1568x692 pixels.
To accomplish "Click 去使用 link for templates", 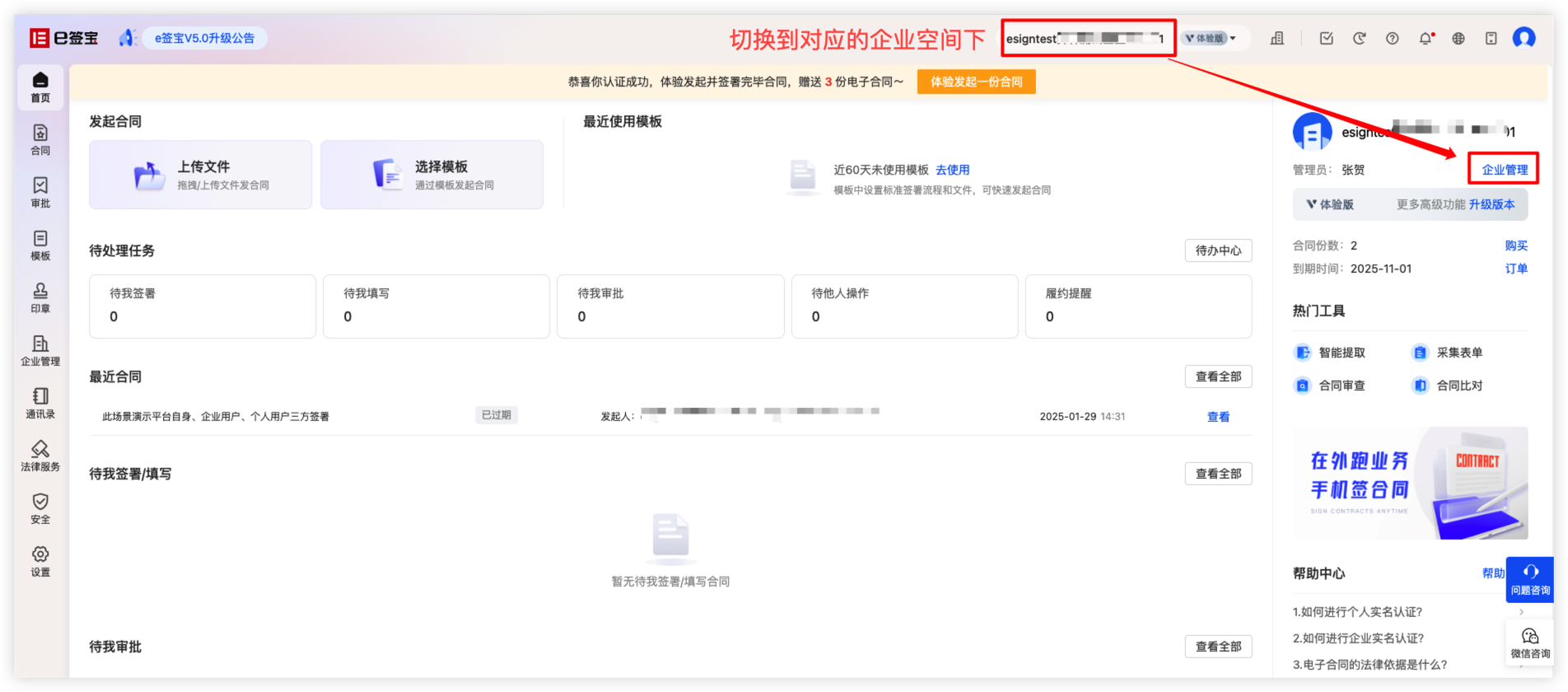I will [953, 170].
